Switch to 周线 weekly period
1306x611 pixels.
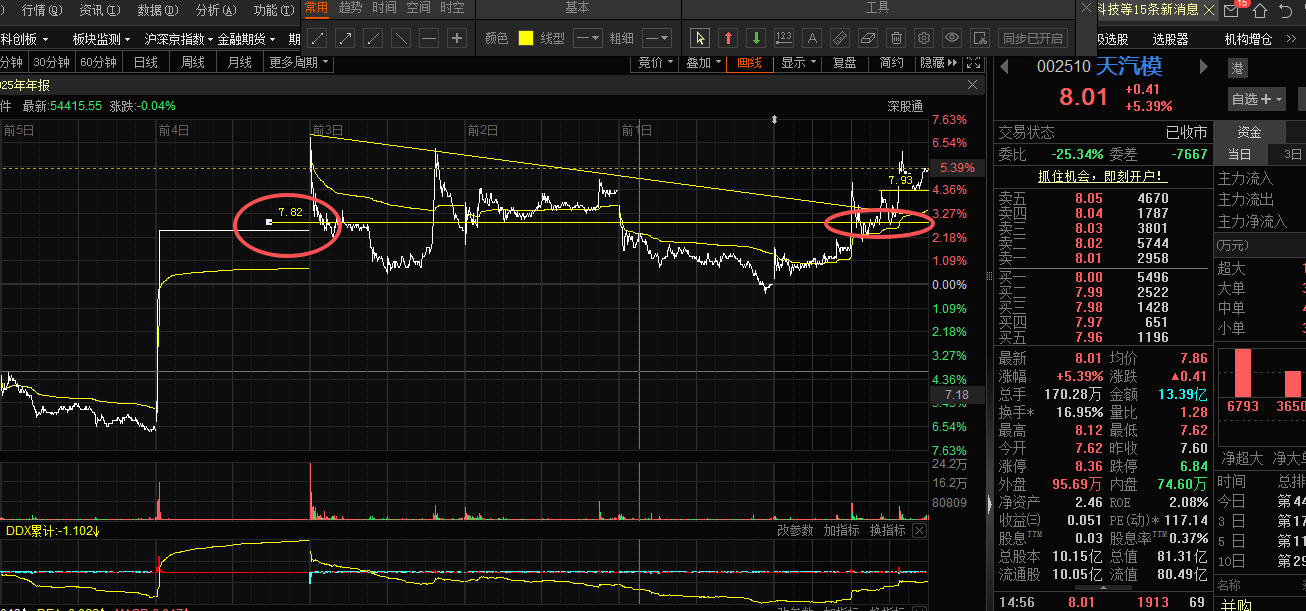click(193, 62)
